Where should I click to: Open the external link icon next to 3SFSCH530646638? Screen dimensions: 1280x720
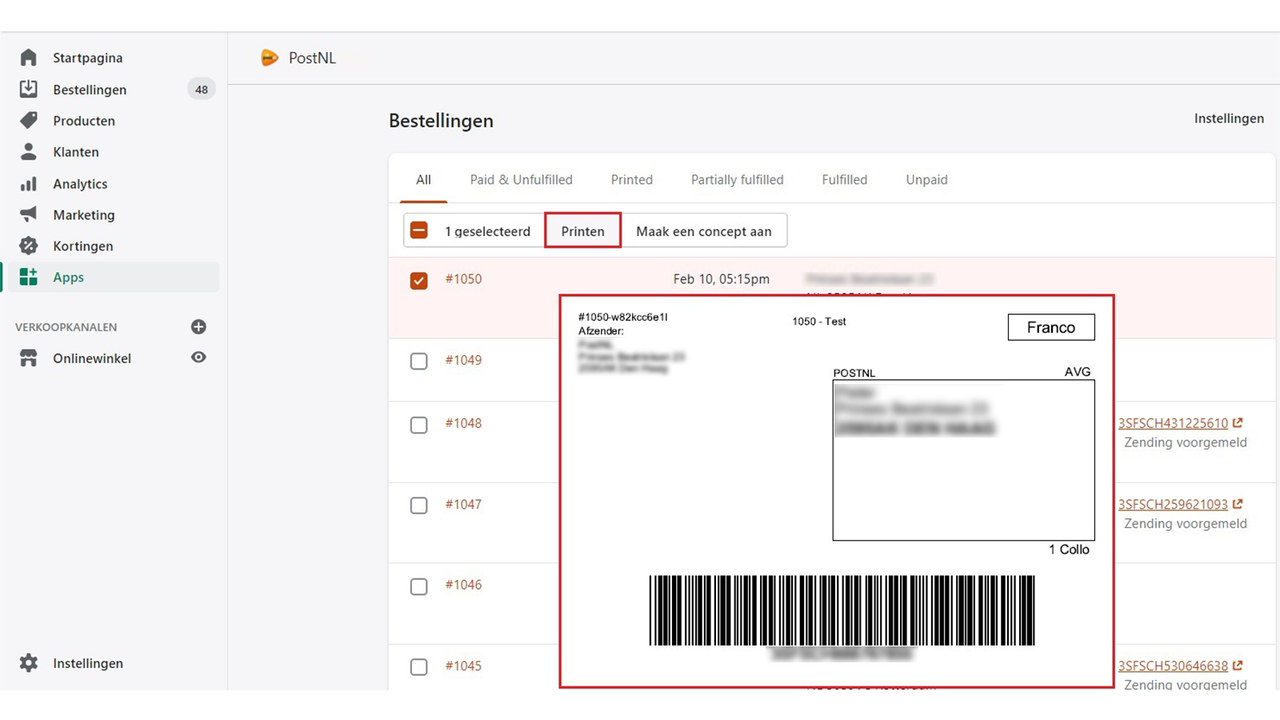[1237, 666]
